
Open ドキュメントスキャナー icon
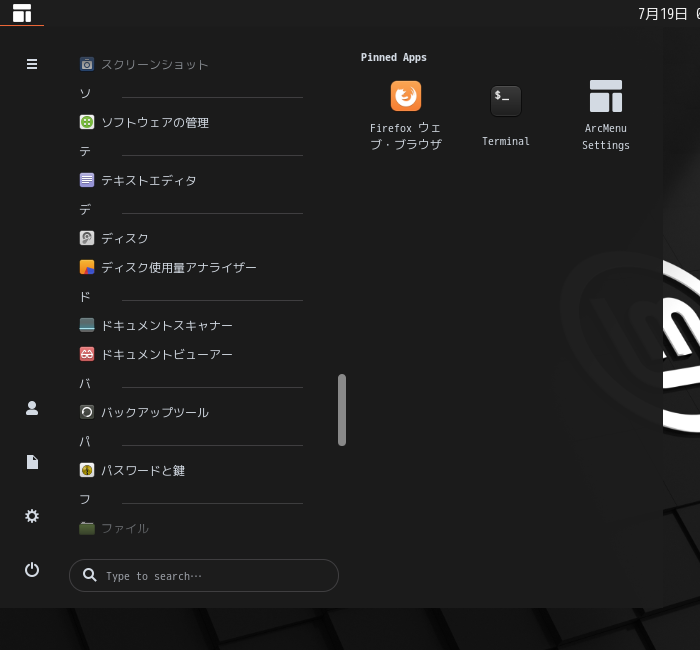tap(87, 325)
